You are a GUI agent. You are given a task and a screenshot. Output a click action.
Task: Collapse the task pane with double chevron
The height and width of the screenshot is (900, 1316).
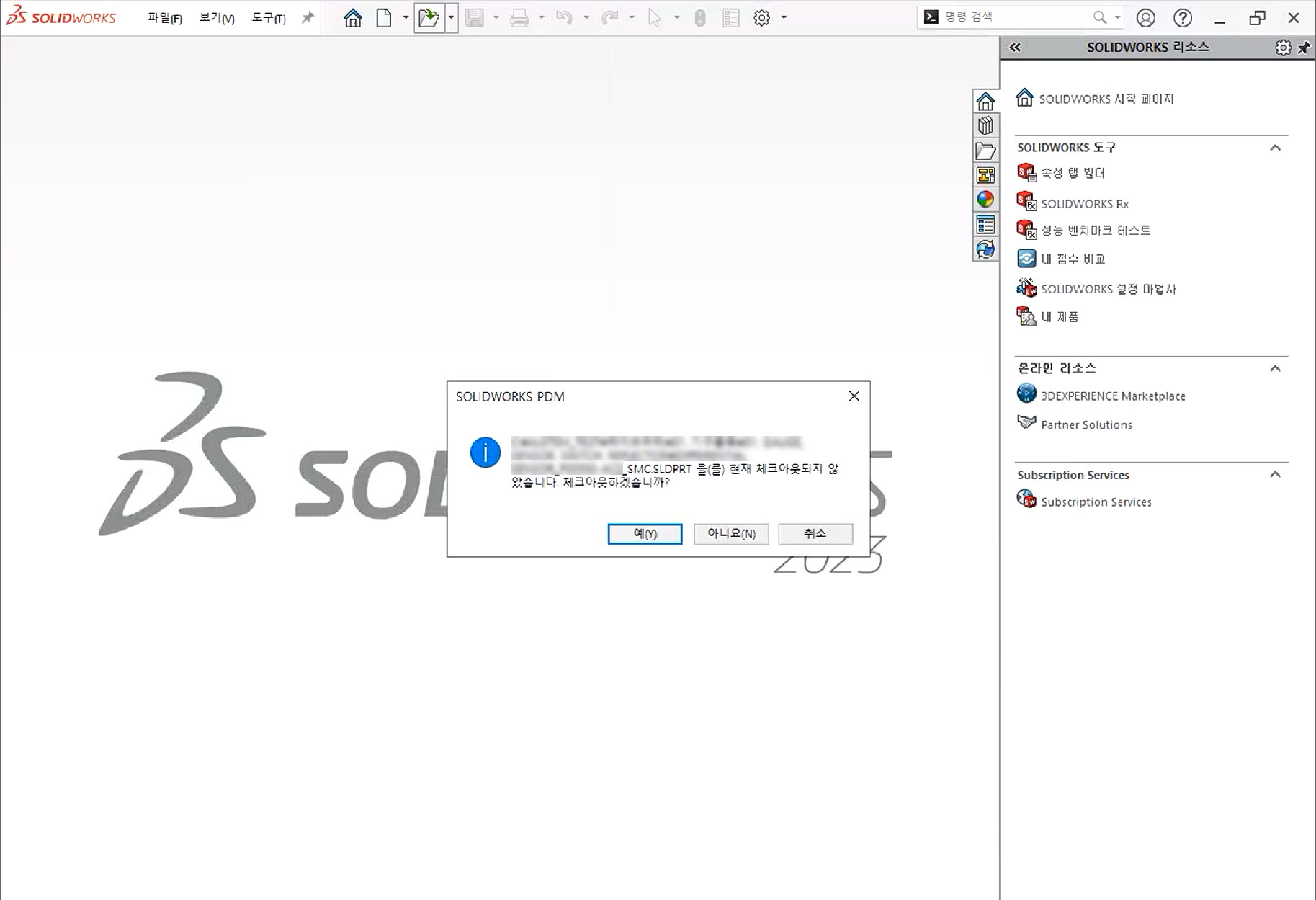[1015, 48]
